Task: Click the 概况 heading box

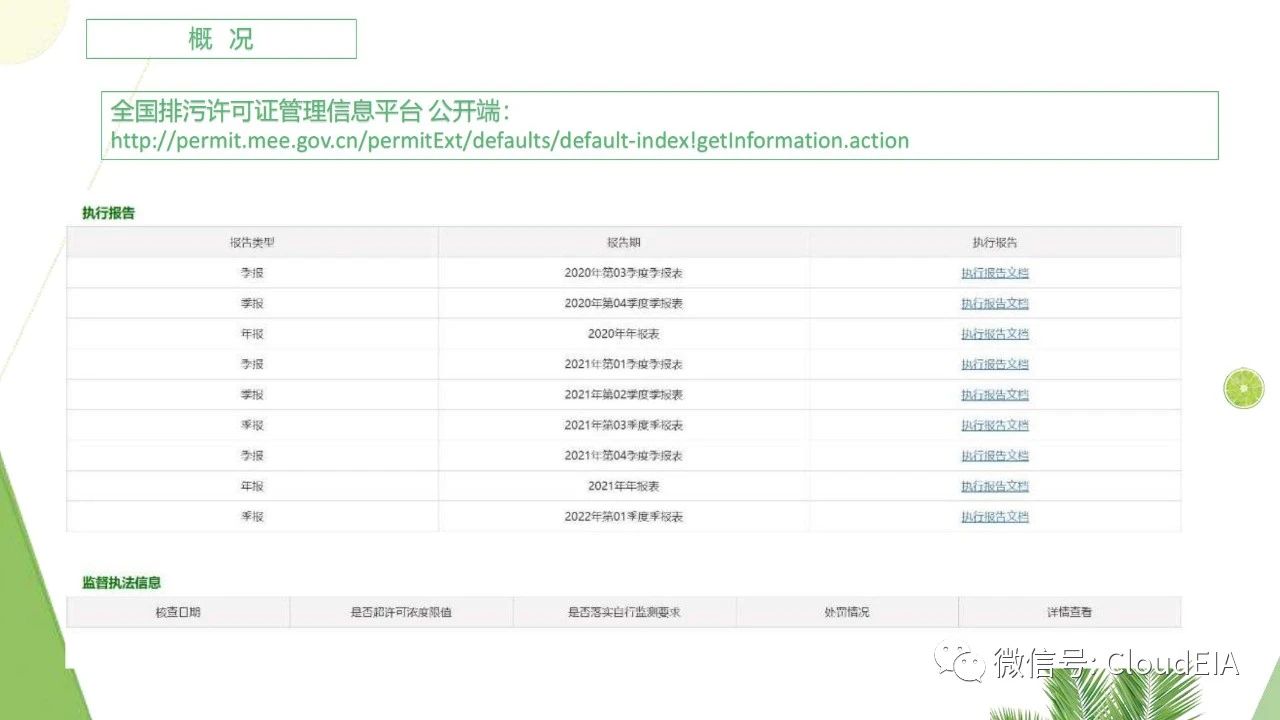Action: coord(221,39)
